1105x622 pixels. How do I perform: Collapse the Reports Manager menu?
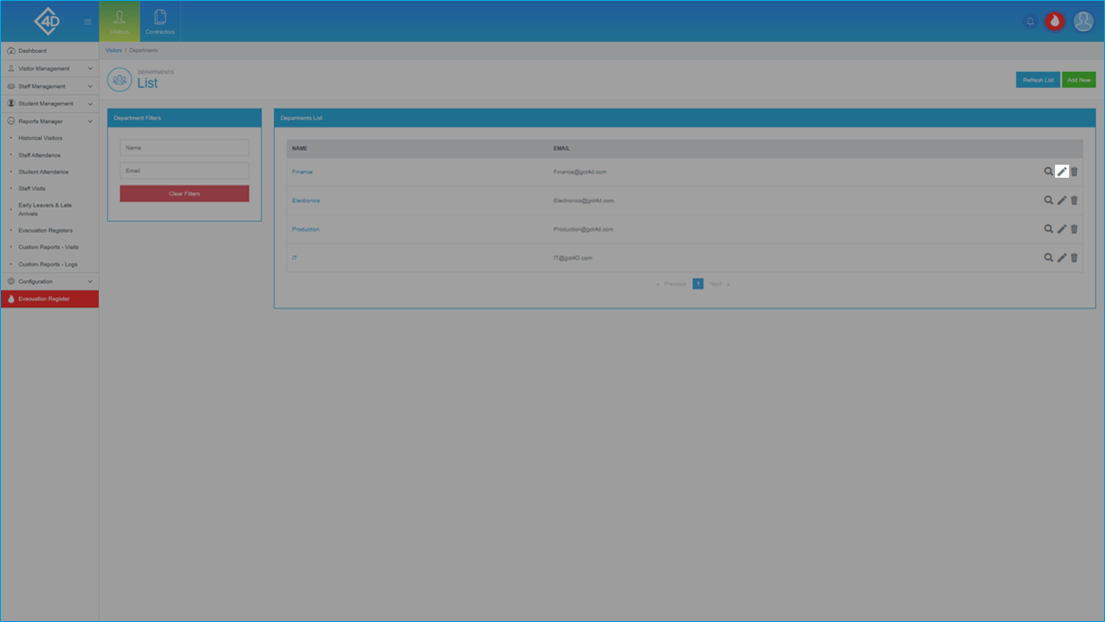coord(49,121)
